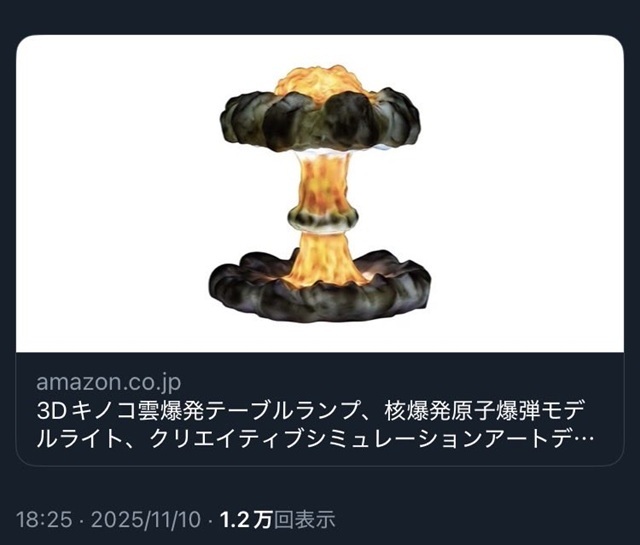Click the 2025/11/10 post date
This screenshot has height=545, width=640.
click(x=146, y=520)
